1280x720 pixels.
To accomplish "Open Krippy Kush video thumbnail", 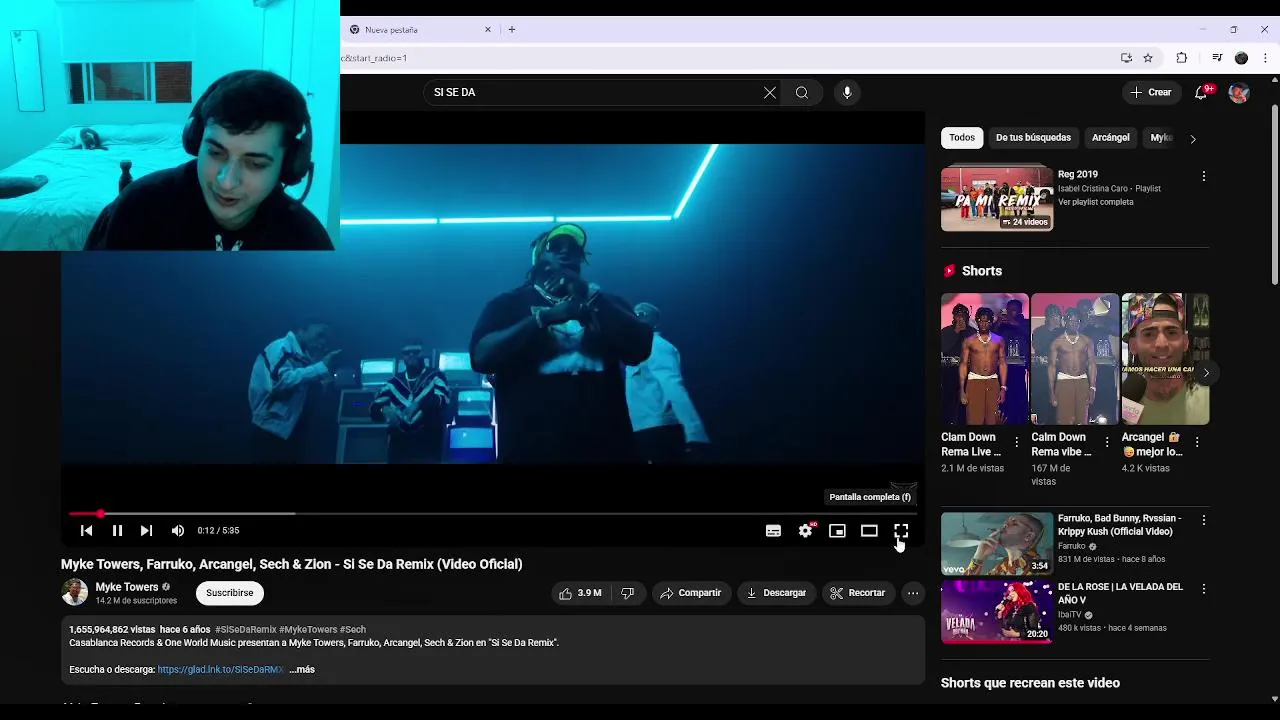I will pyautogui.click(x=997, y=543).
